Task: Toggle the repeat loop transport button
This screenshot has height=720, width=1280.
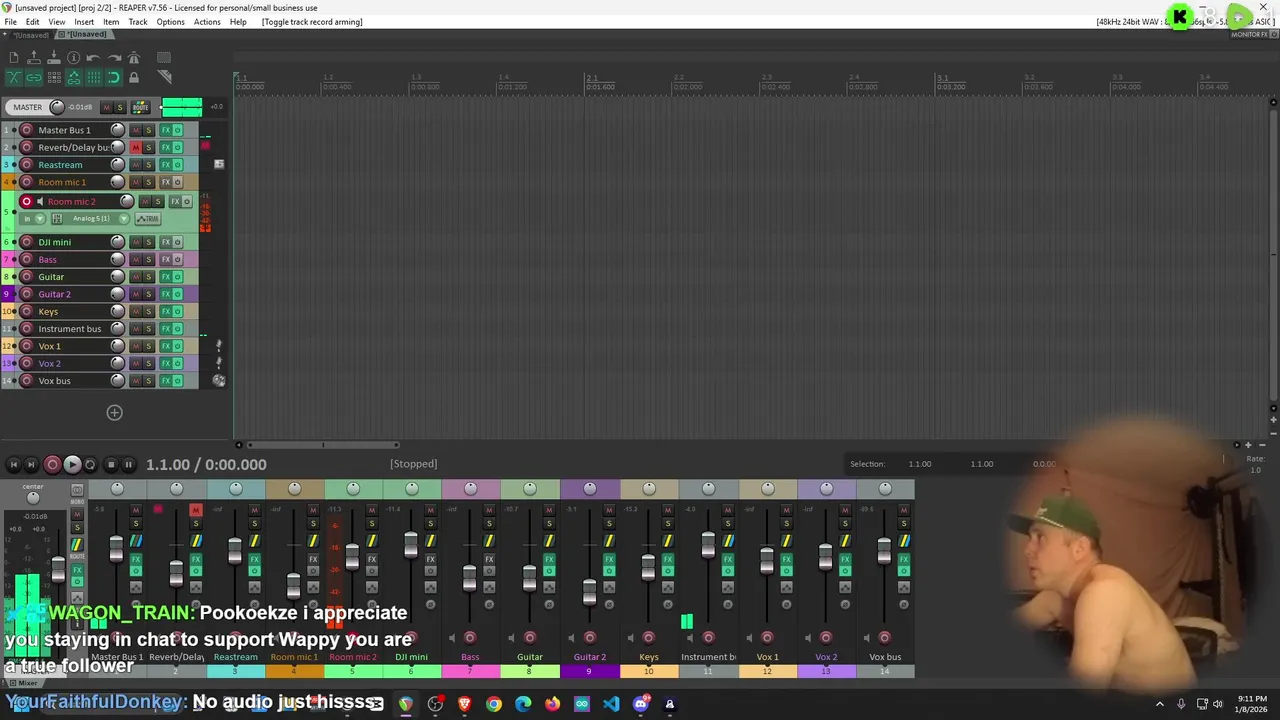Action: [90, 464]
